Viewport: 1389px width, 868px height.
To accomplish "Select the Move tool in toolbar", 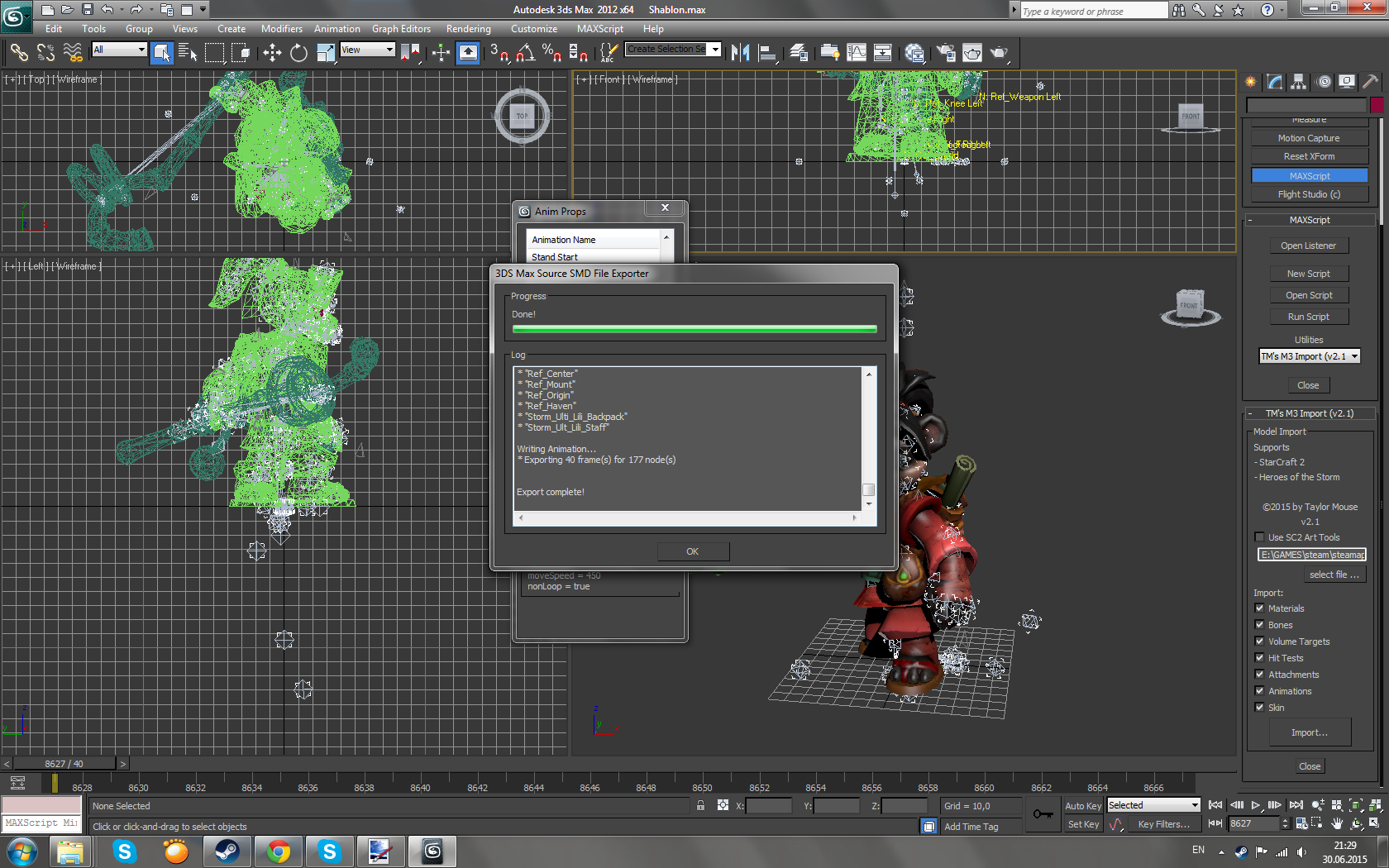I will (272, 53).
